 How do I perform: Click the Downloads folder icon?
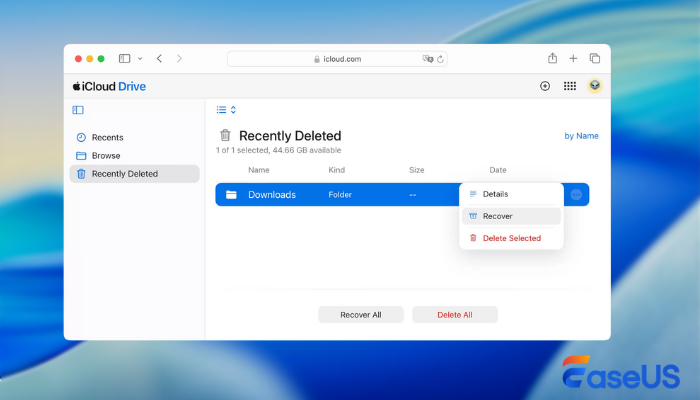[231, 195]
